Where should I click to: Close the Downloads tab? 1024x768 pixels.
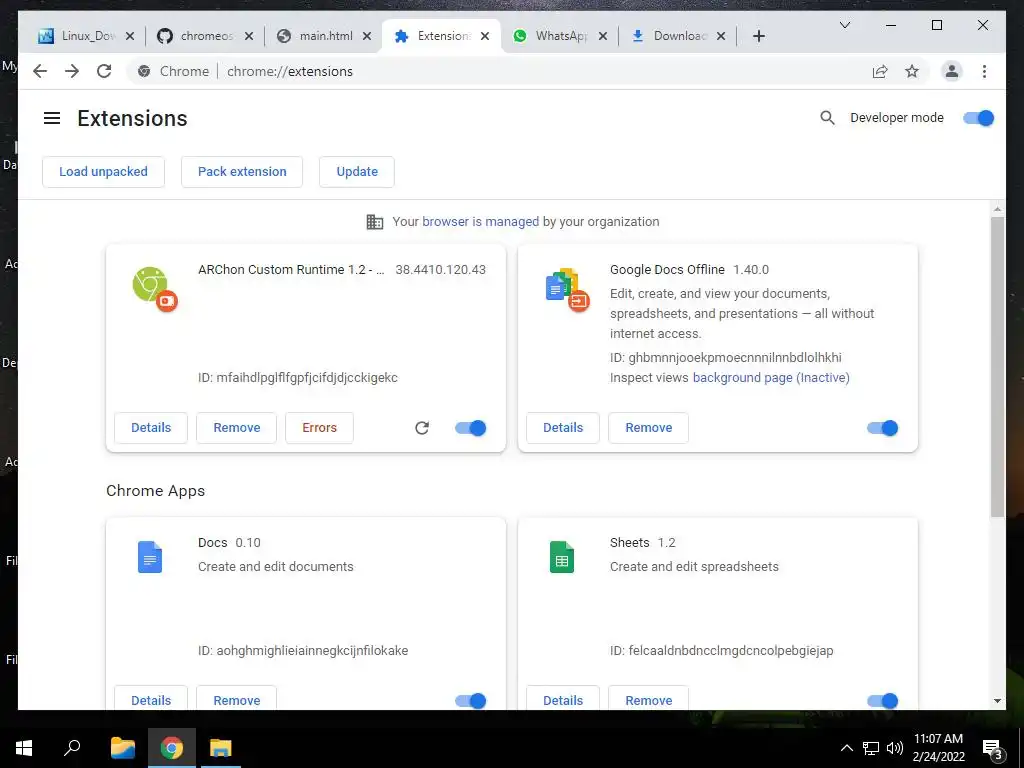pyautogui.click(x=721, y=36)
